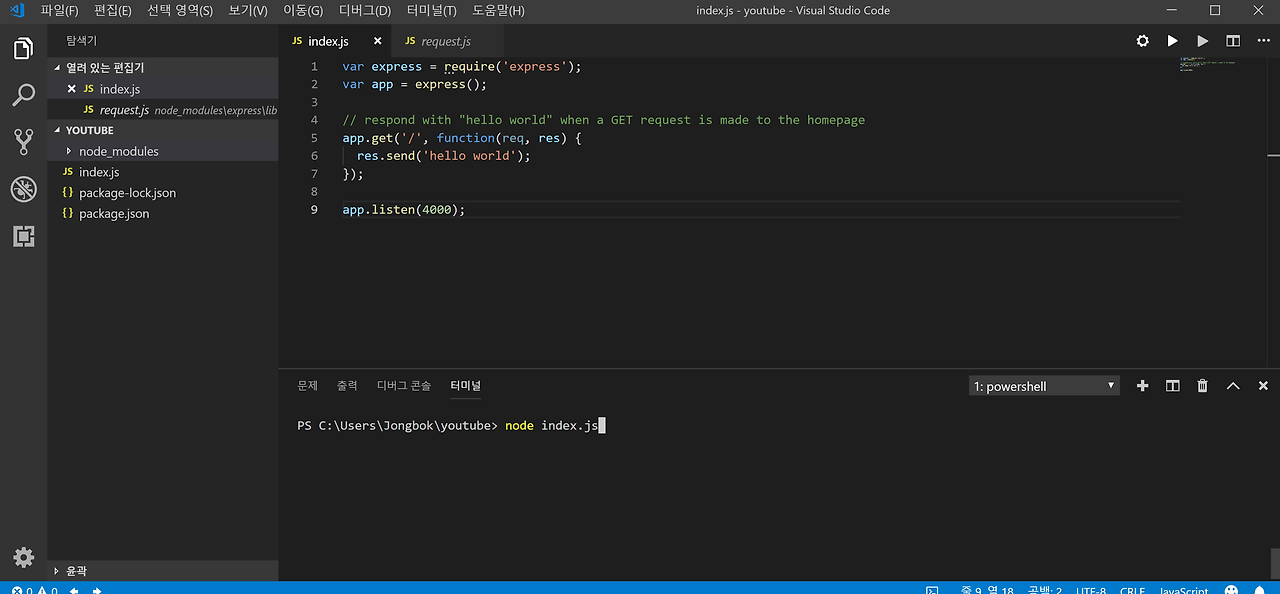The width and height of the screenshot is (1280, 594).
Task: Click CRLF line ending in status bar
Action: coord(1132,590)
